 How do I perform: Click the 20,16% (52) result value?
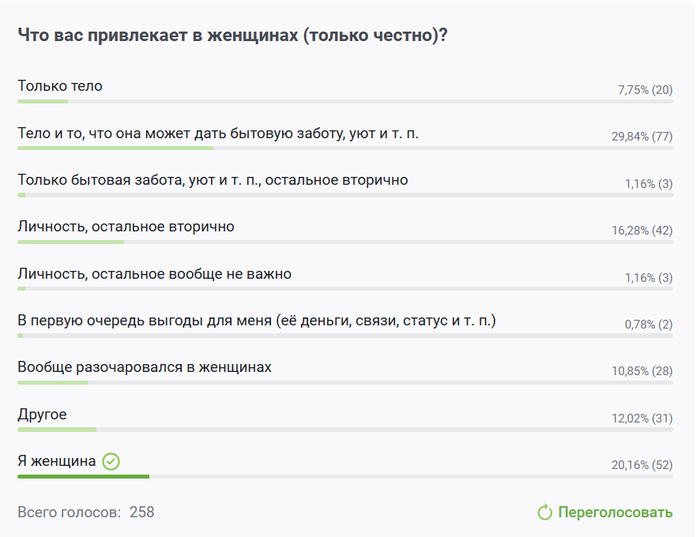642,465
